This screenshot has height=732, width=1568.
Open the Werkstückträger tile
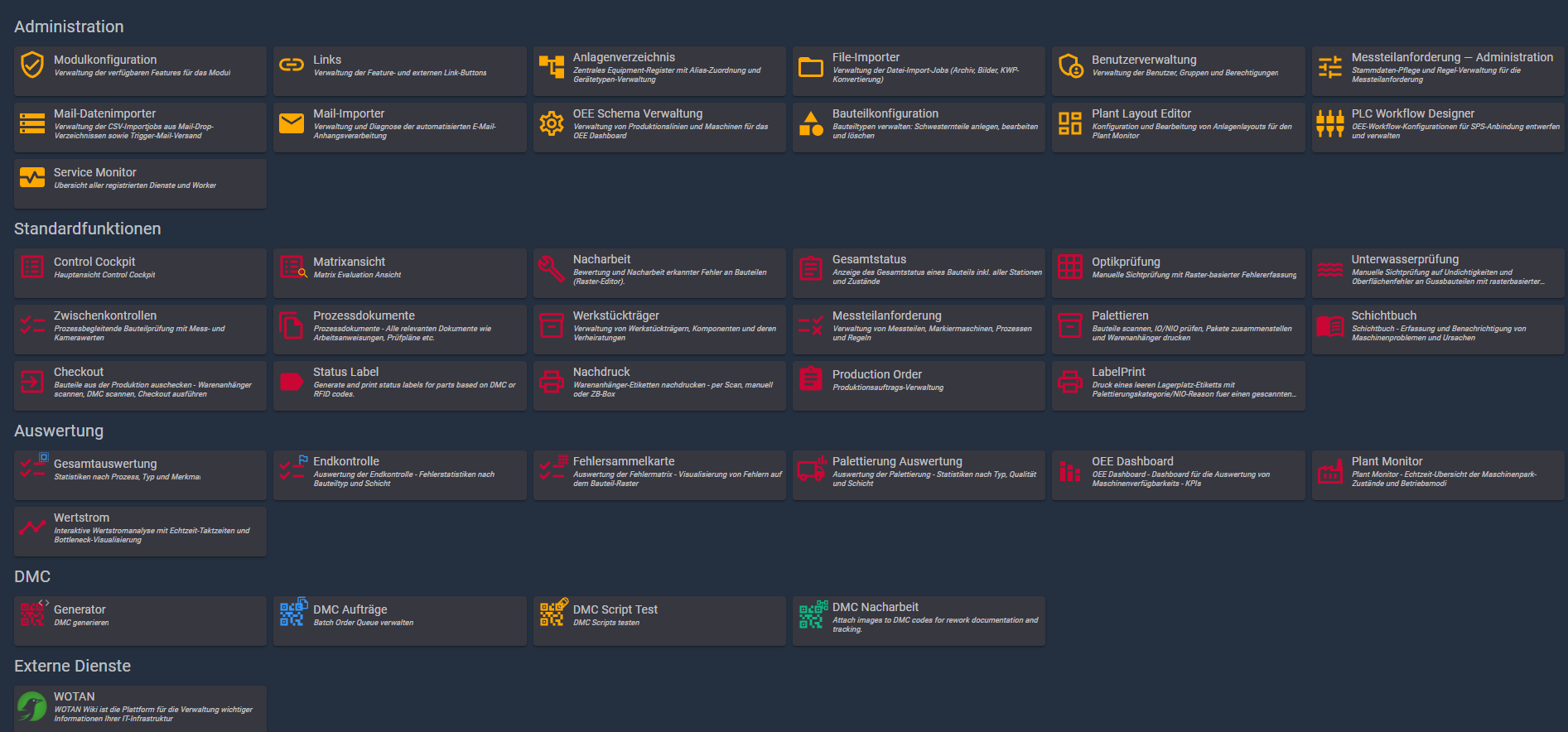(659, 330)
